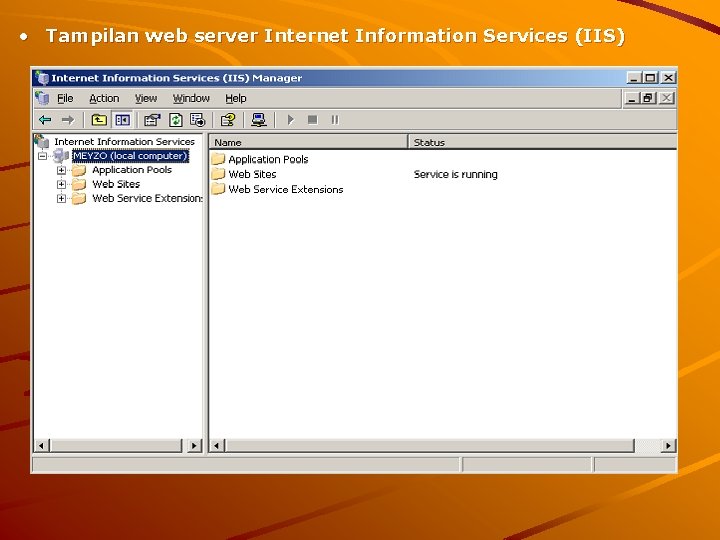Click right pane scrollbar right arrow
Image resolution: width=720 pixels, height=540 pixels.
(x=668, y=445)
